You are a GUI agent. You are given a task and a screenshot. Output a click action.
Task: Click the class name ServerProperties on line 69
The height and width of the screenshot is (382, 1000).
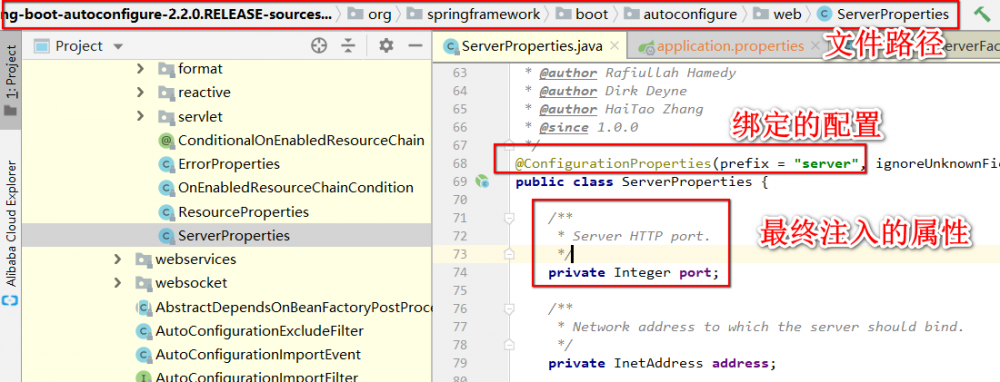coord(687,182)
